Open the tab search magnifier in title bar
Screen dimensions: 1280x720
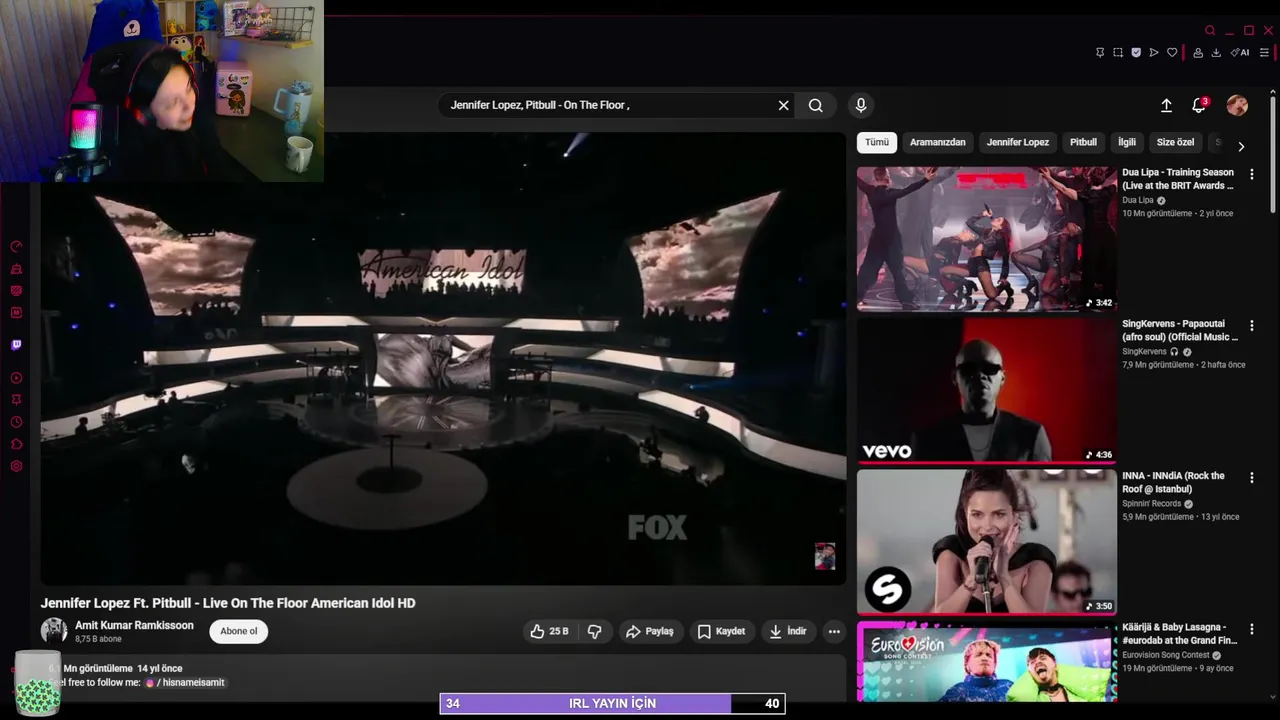coord(1210,31)
